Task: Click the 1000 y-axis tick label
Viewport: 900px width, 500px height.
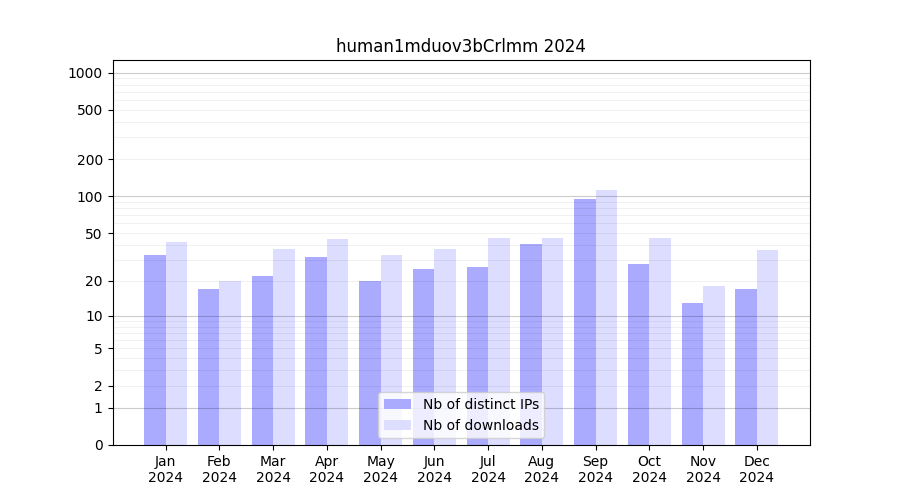Action: (x=85, y=73)
